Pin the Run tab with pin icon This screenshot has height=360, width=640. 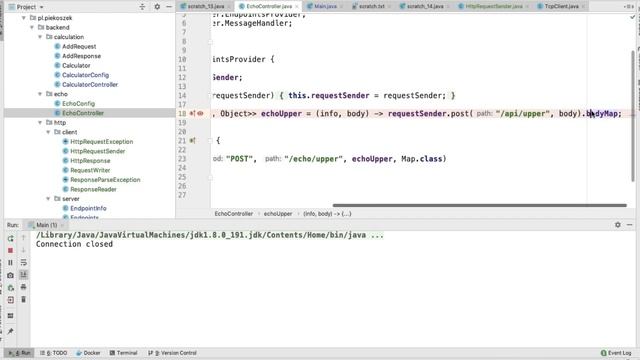(11, 331)
